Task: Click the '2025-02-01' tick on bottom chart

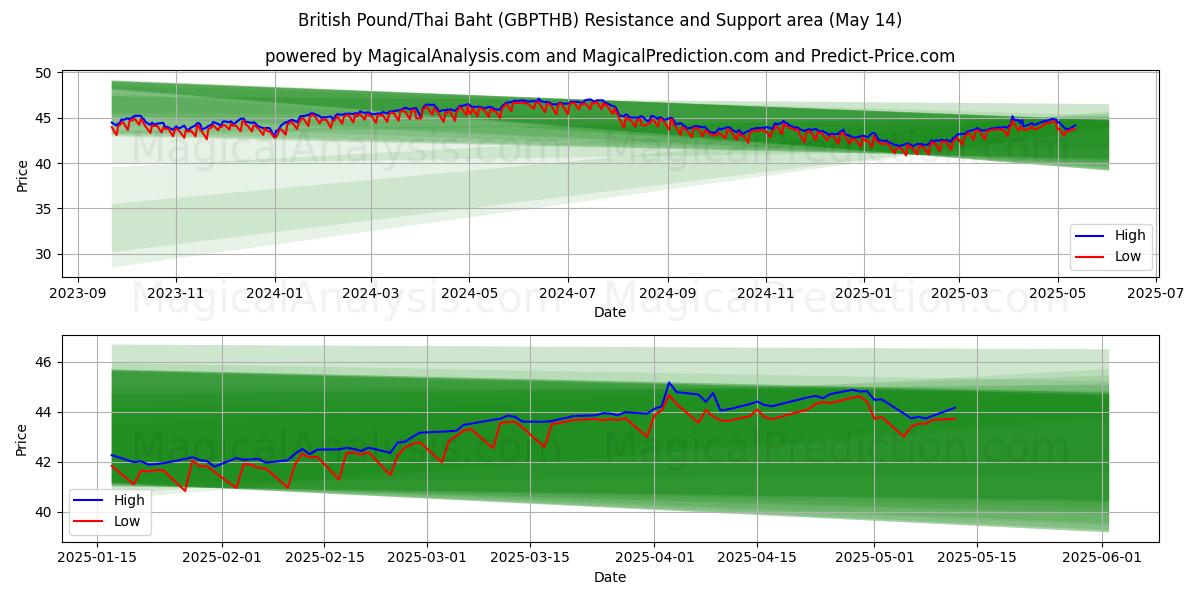Action: point(222,559)
